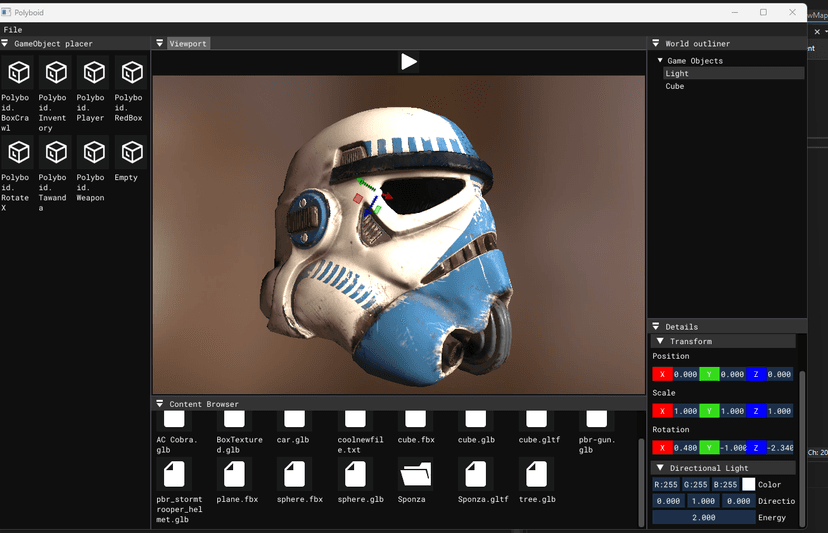Open the Sponza folder icon
828x533 pixels.
point(415,473)
